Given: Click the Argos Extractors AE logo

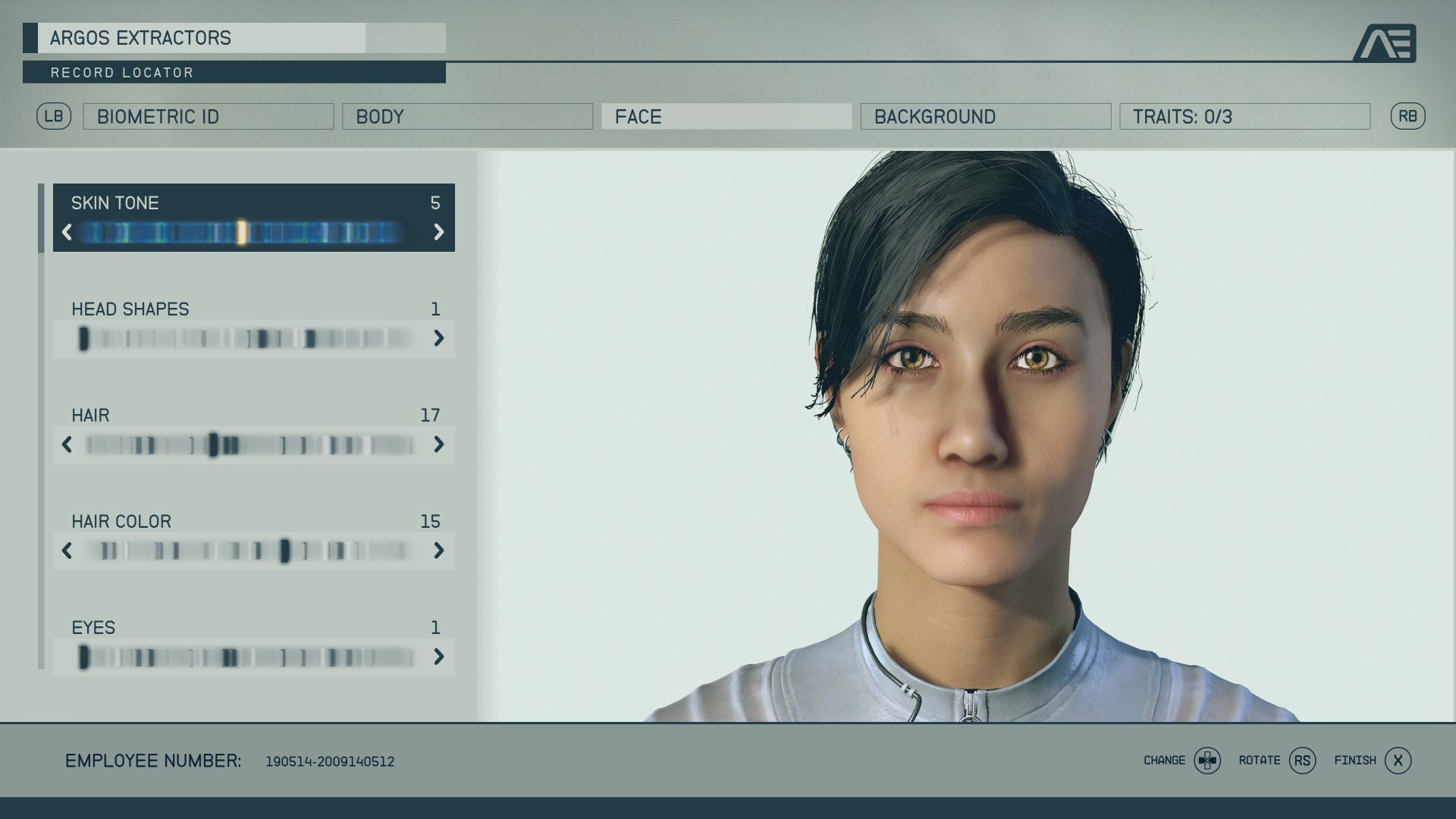Looking at the screenshot, I should point(1385,43).
